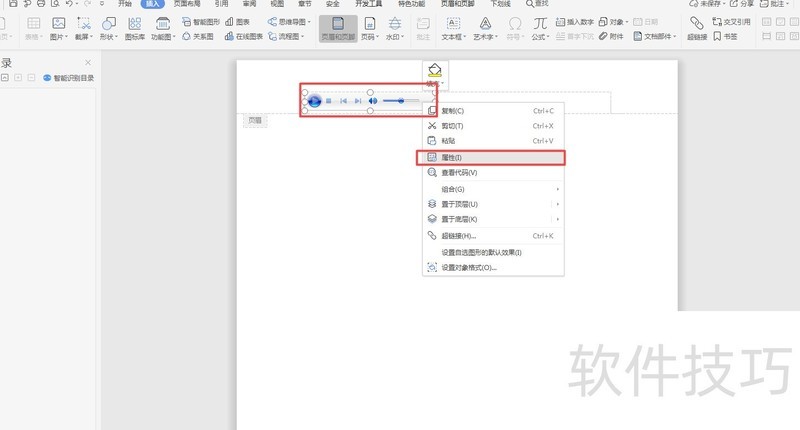
Task: Click 附件 (Attachment) paperclip button
Action: (x=611, y=36)
